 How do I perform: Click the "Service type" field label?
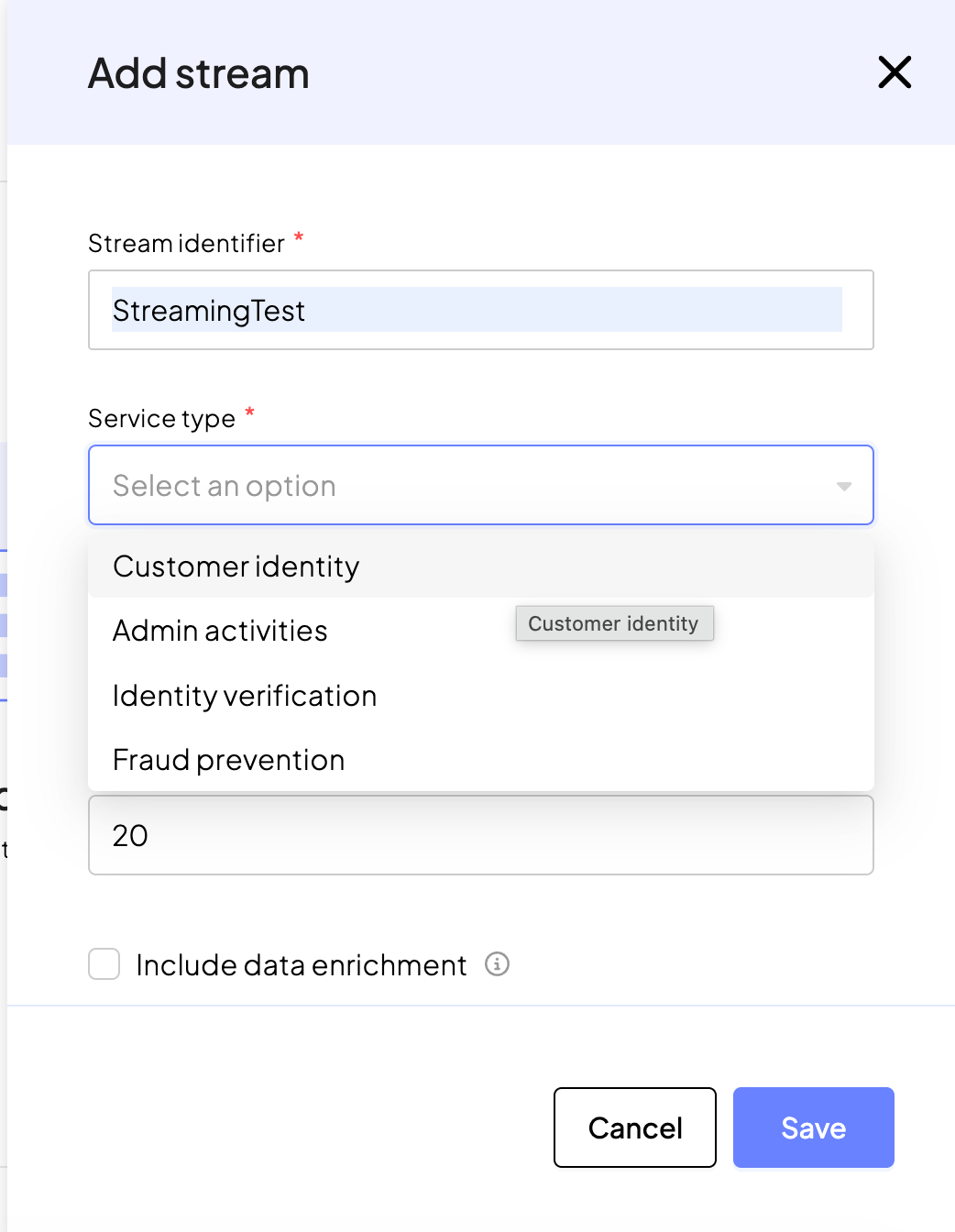[162, 419]
